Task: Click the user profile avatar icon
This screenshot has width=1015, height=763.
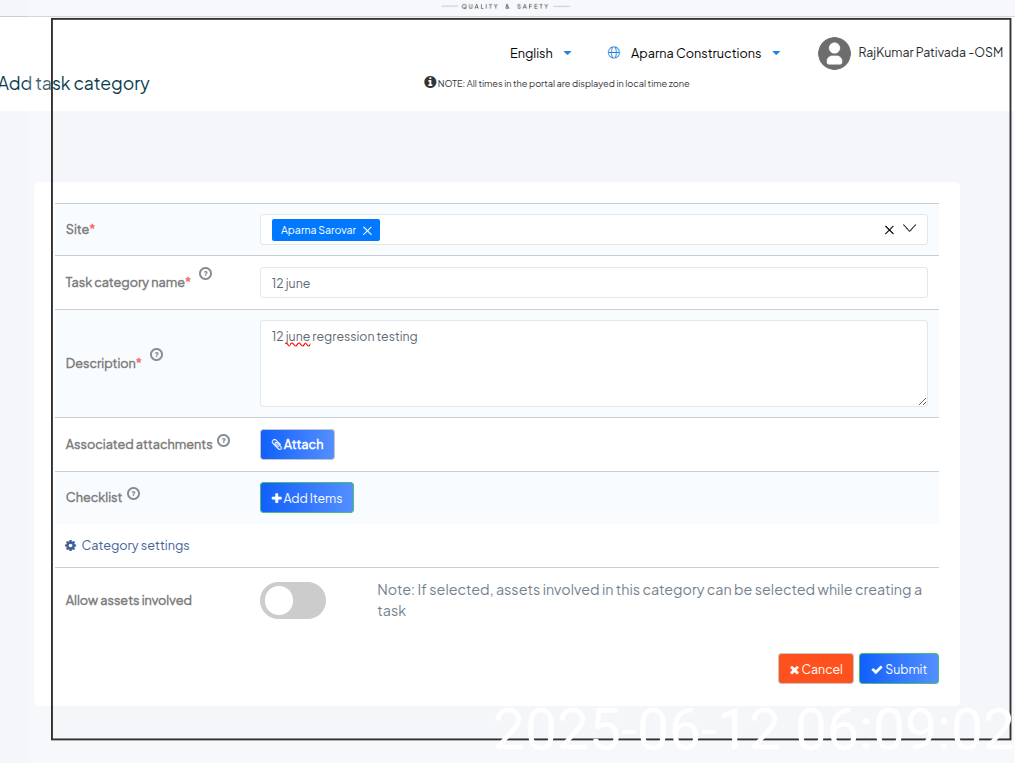Action: tap(834, 53)
